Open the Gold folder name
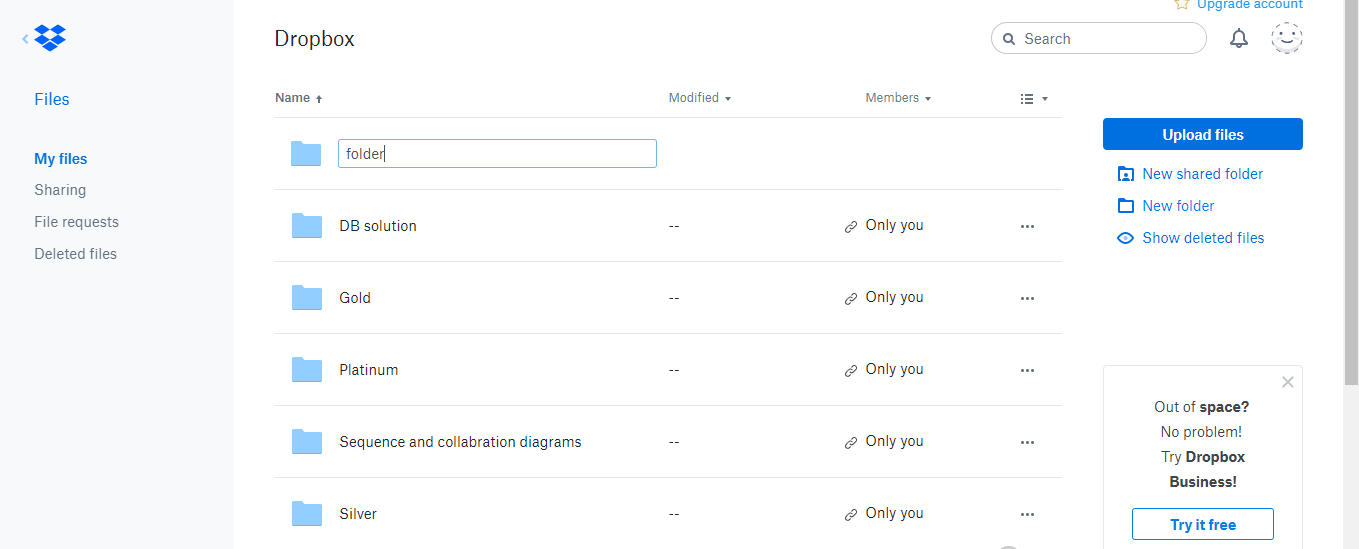1359x549 pixels. (x=355, y=298)
